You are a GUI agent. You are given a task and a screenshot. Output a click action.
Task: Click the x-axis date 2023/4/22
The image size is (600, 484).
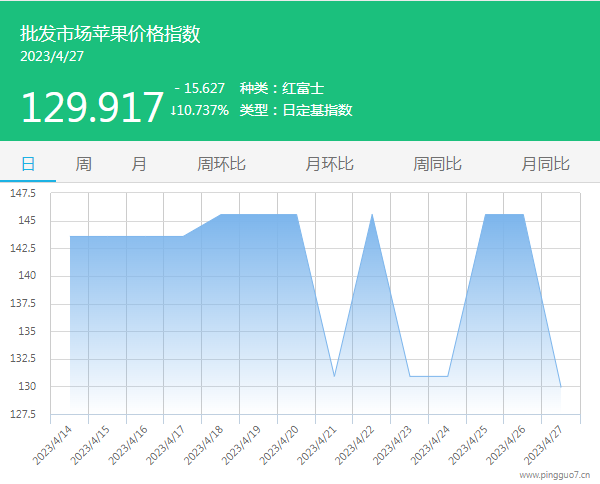[x=354, y=446]
